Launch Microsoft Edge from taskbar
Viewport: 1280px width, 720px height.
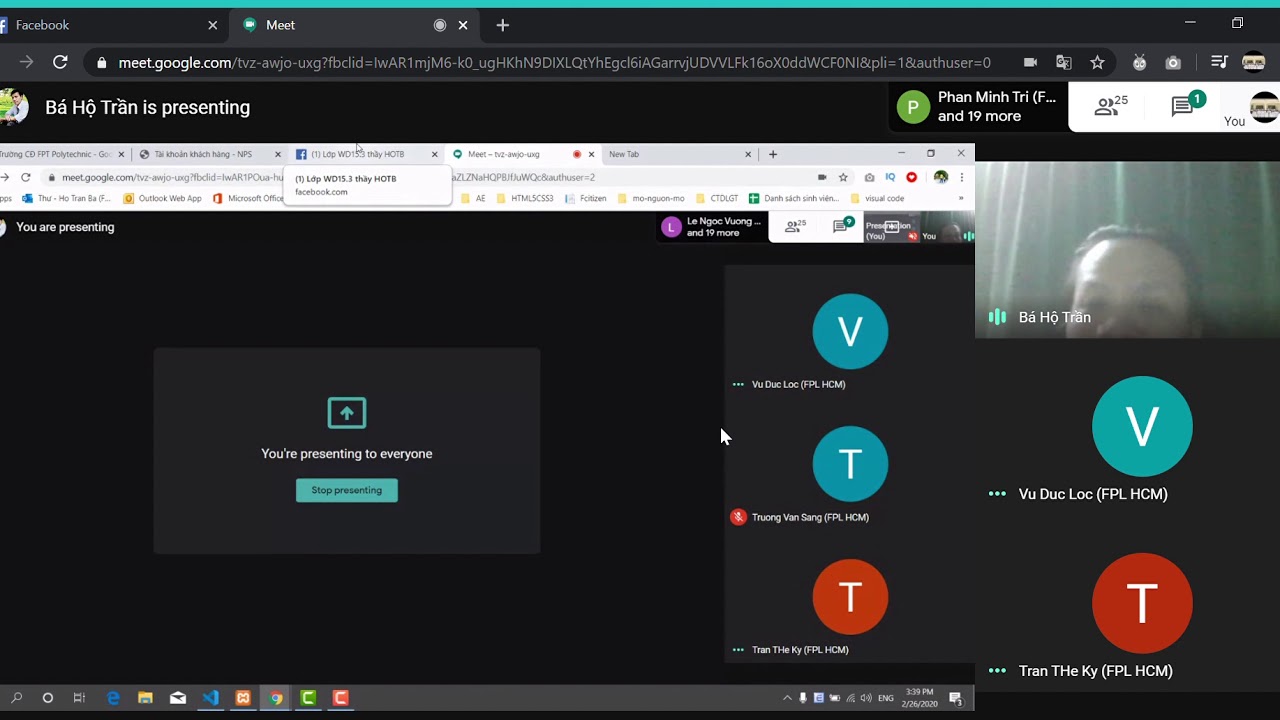pos(113,698)
